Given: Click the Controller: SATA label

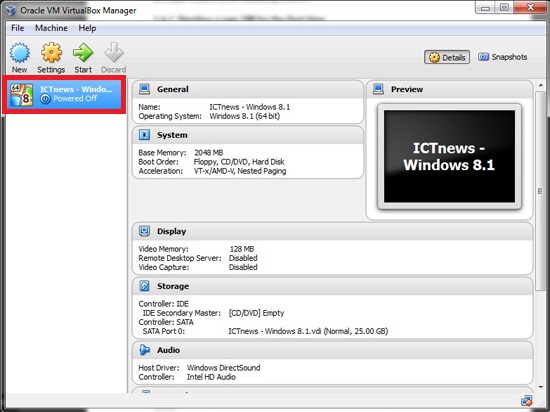Looking at the screenshot, I should coord(166,322).
